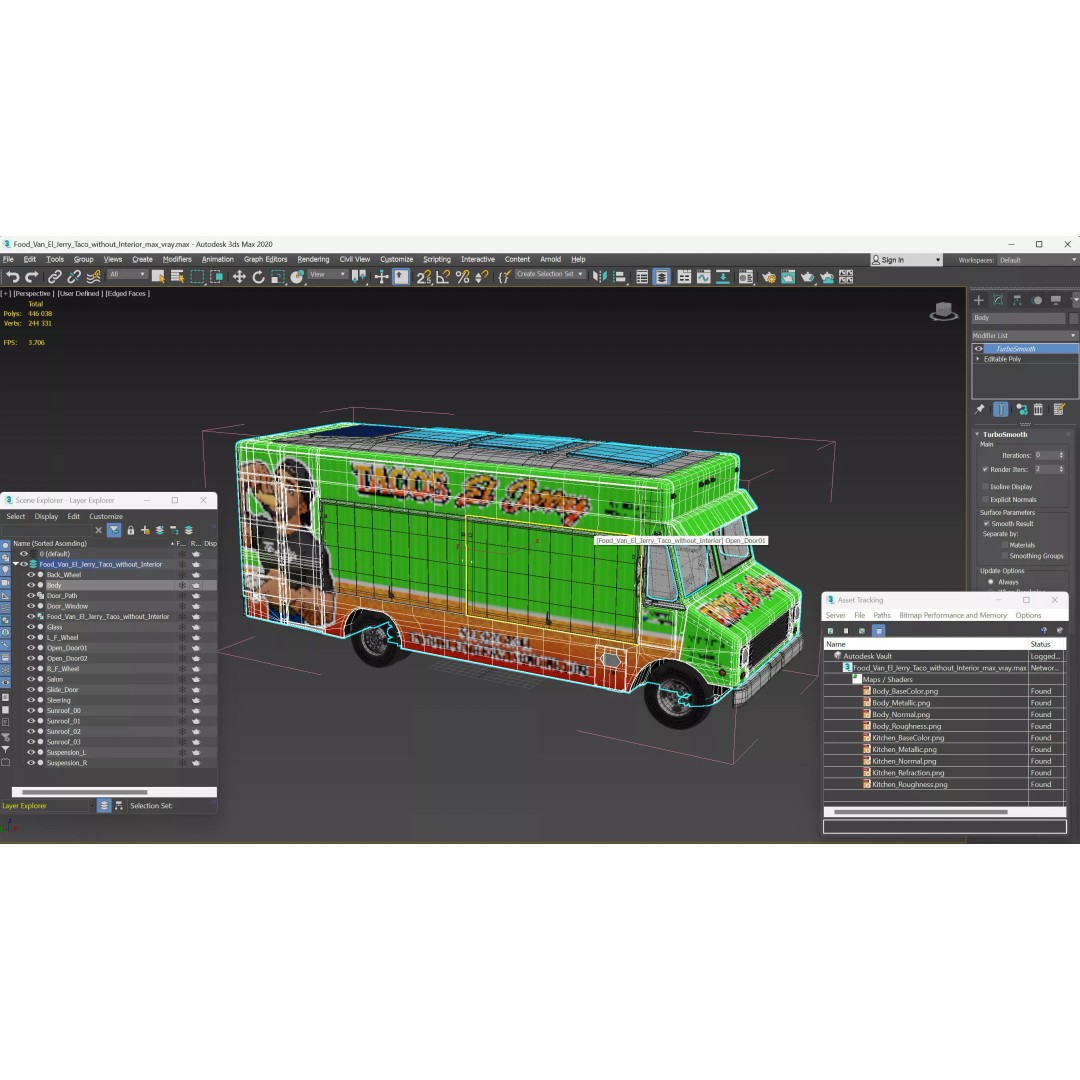Click the object color swatch beside Body

pyautogui.click(x=1073, y=318)
